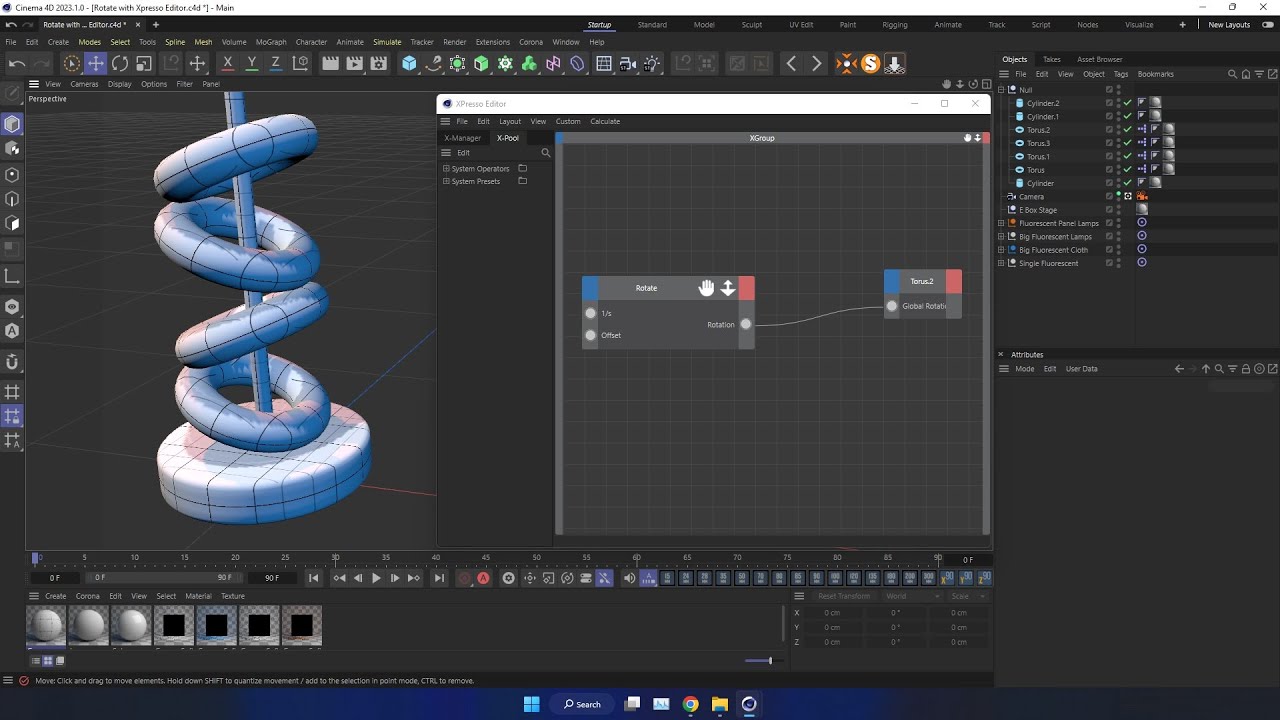This screenshot has width=1280, height=720.
Task: Toggle green enable checkmark for Cylinder.1
Action: pyautogui.click(x=1128, y=116)
